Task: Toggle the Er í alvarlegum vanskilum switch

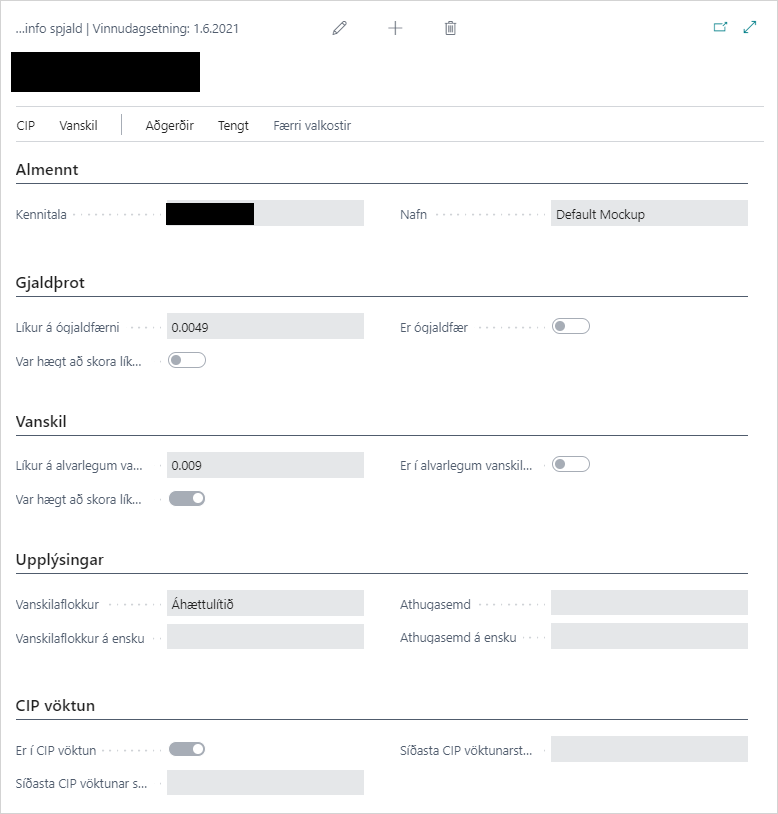Action: (571, 464)
